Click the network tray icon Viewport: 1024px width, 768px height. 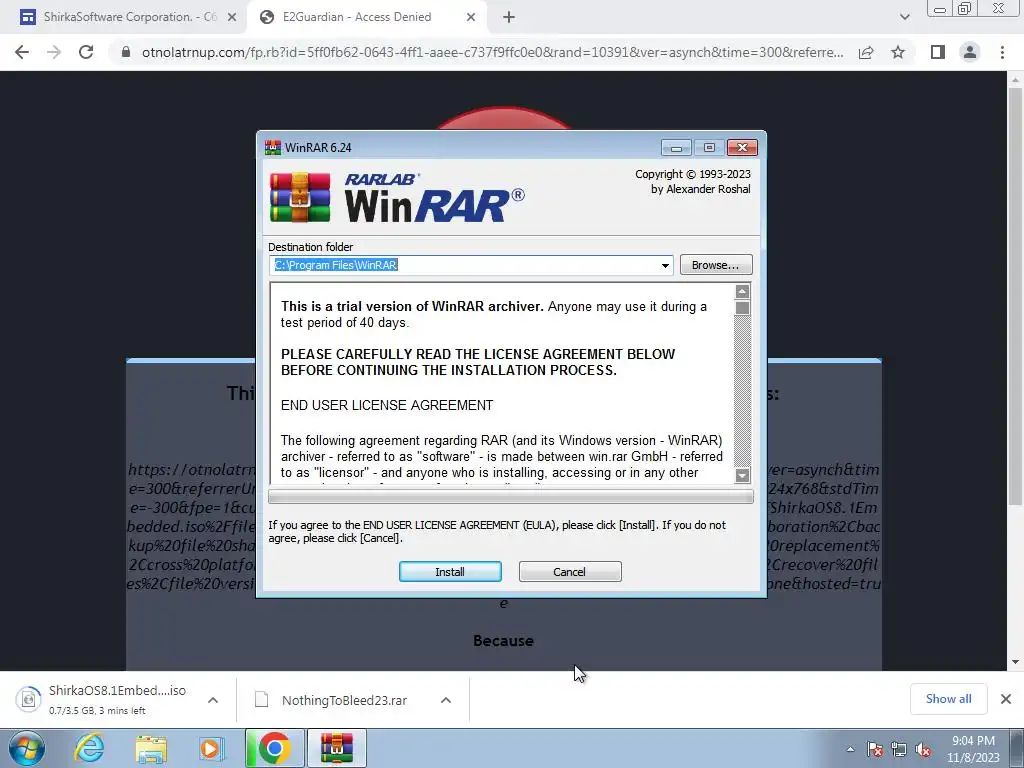899,749
